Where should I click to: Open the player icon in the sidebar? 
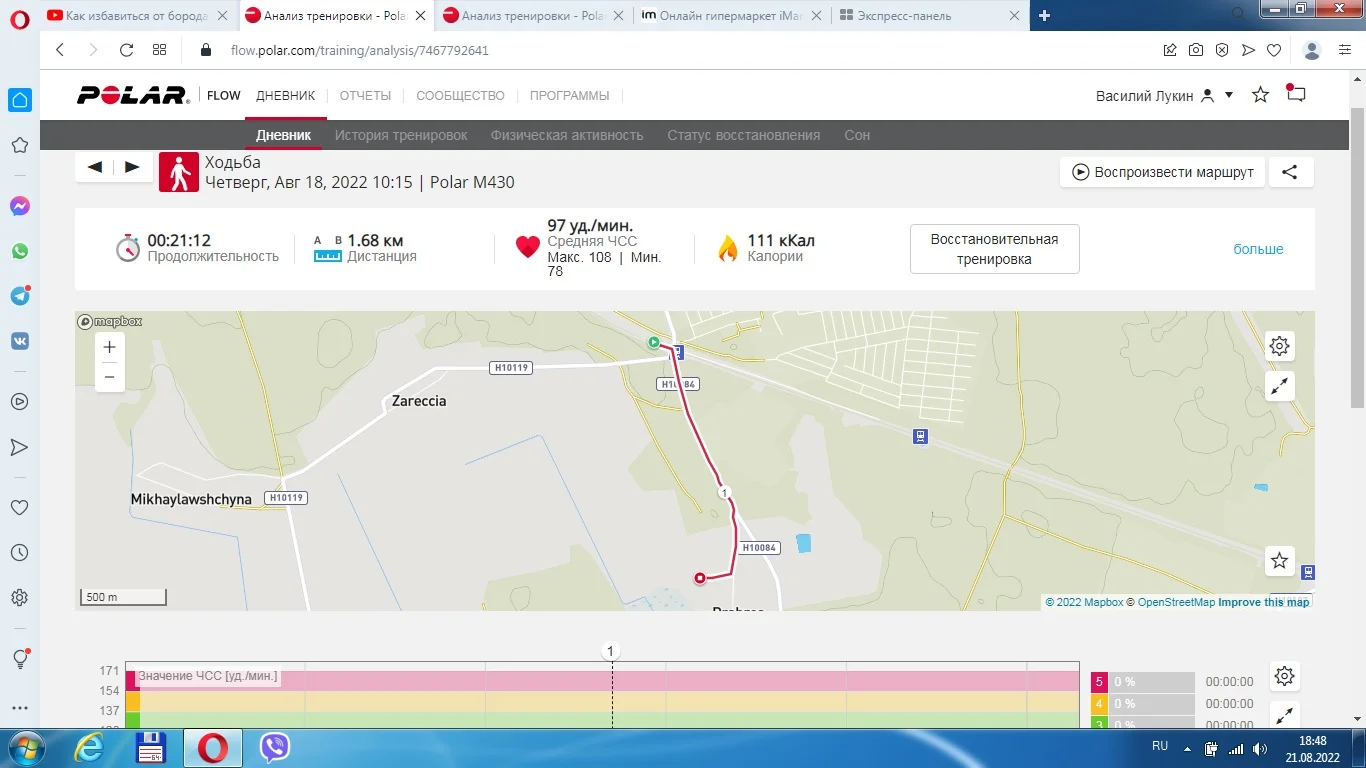tap(20, 402)
